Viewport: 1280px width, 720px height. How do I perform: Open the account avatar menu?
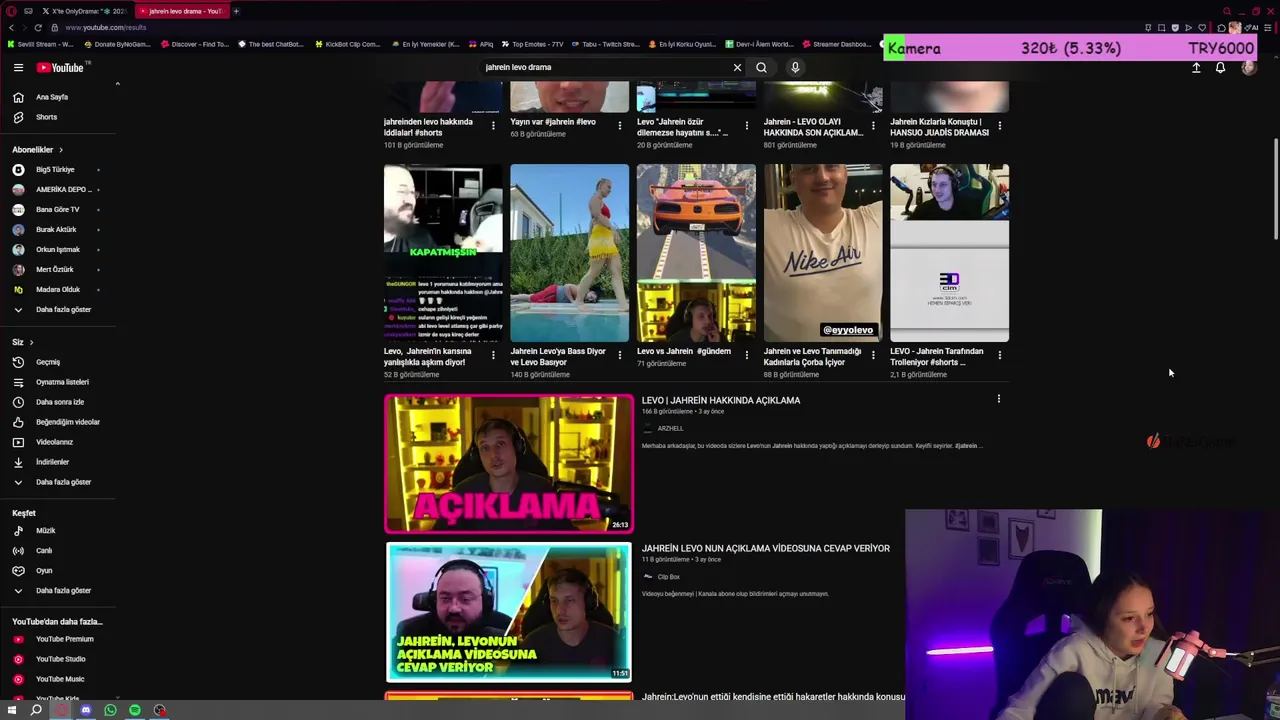1248,68
